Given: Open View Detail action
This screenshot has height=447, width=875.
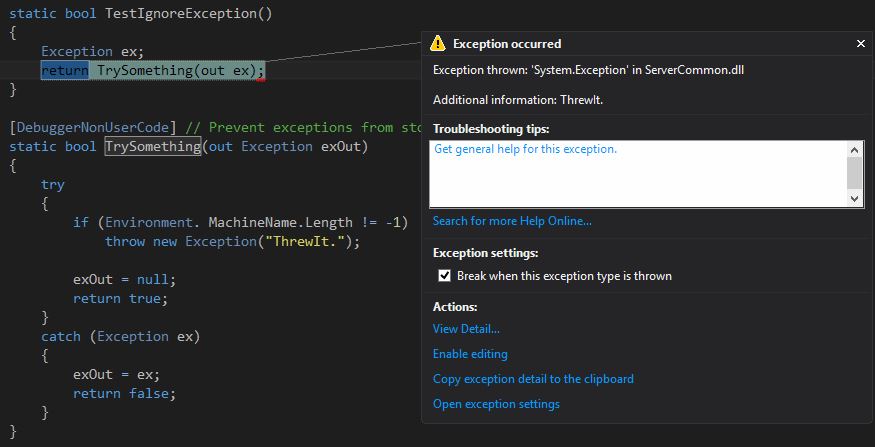Looking at the screenshot, I should tap(466, 329).
